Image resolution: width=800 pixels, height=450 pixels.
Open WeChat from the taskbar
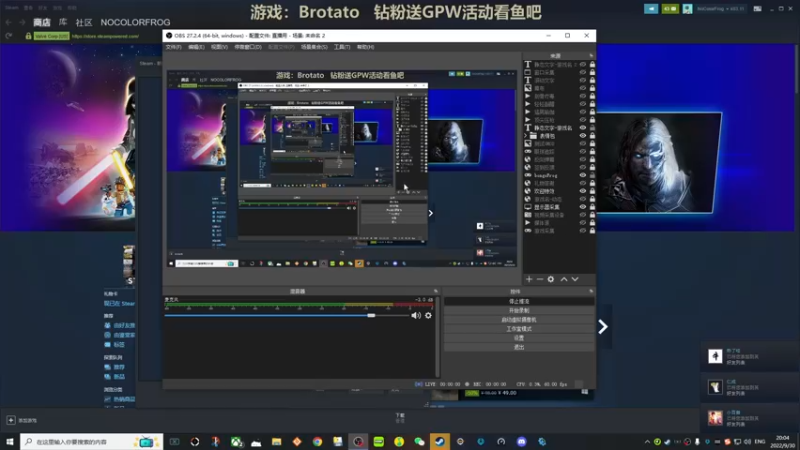(x=419, y=442)
